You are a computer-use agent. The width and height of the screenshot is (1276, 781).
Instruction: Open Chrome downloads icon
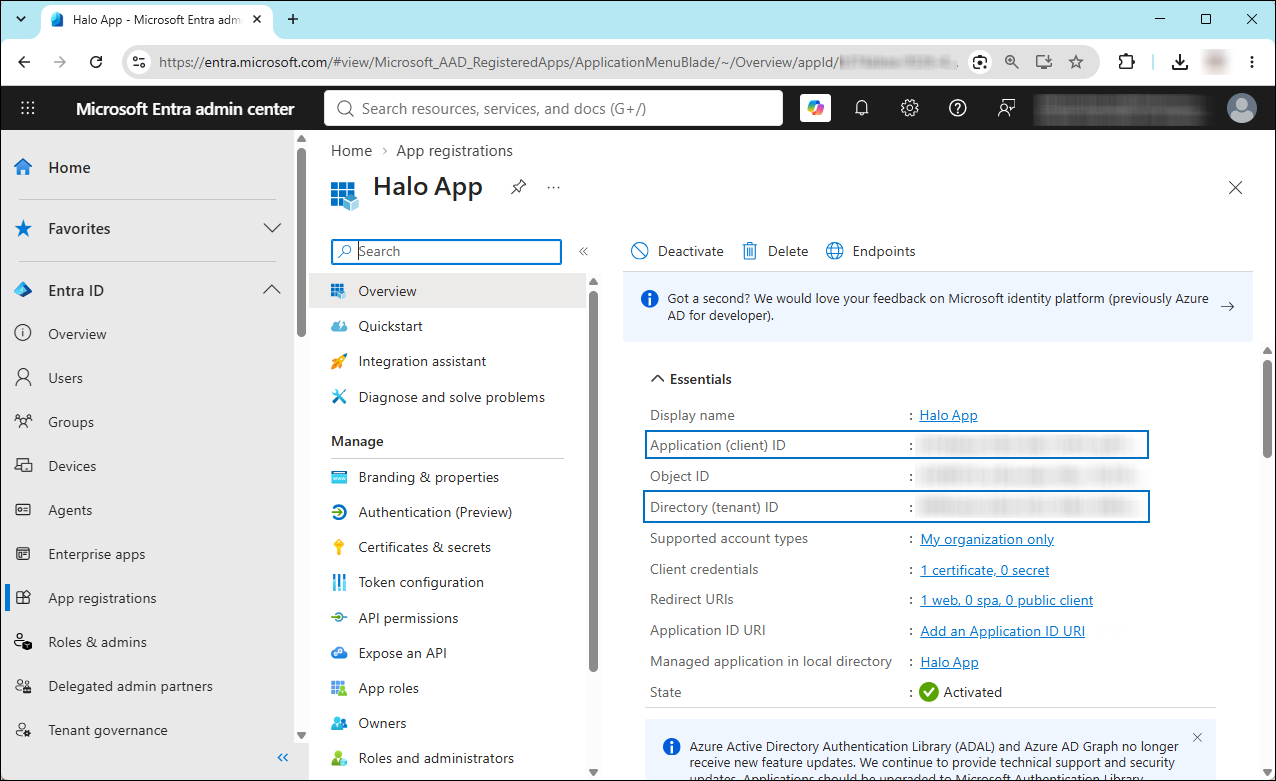[x=1180, y=62]
